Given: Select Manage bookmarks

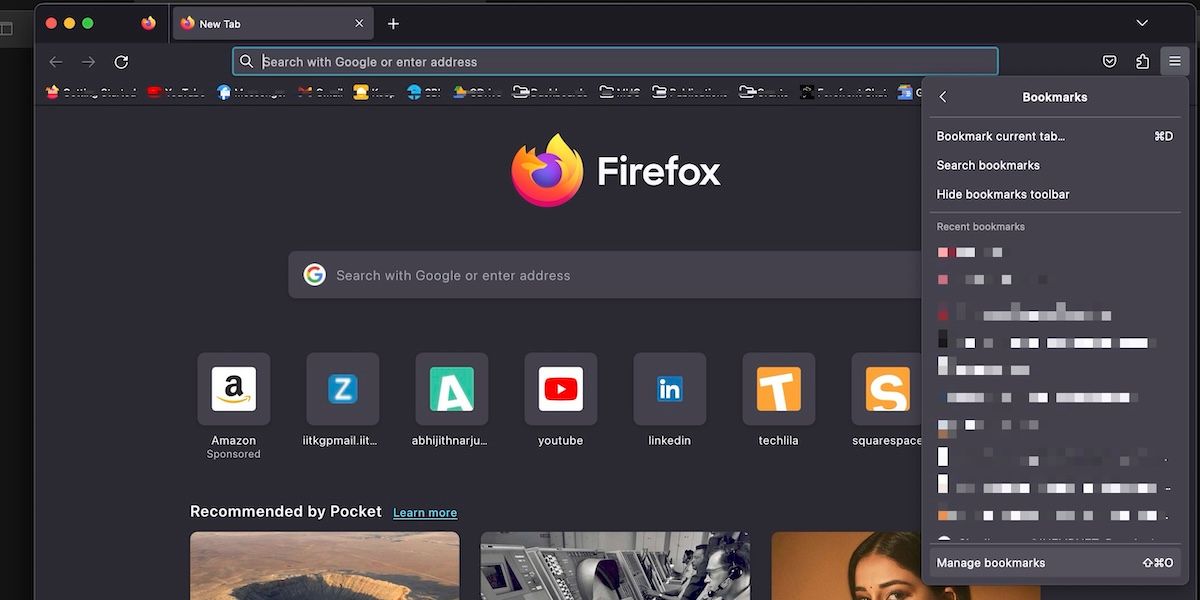Looking at the screenshot, I should click(x=990, y=562).
